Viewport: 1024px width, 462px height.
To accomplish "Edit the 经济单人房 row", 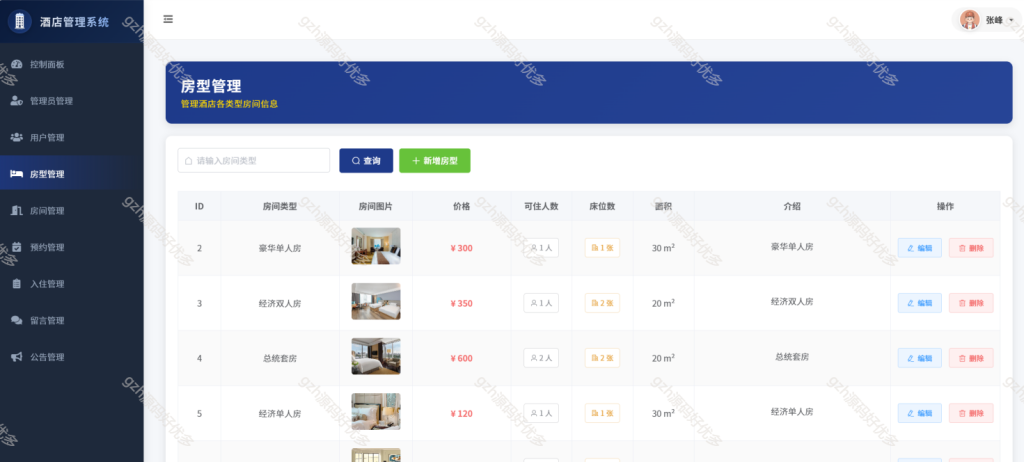I will pyautogui.click(x=920, y=413).
